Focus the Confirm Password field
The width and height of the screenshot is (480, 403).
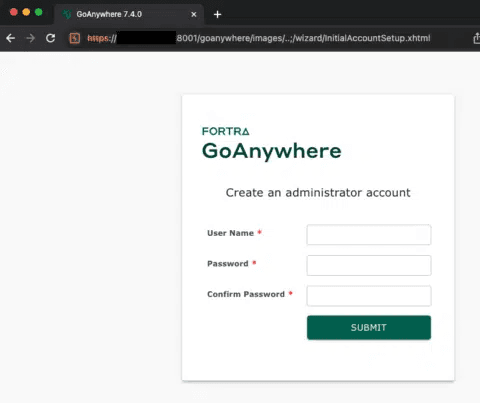coord(369,296)
